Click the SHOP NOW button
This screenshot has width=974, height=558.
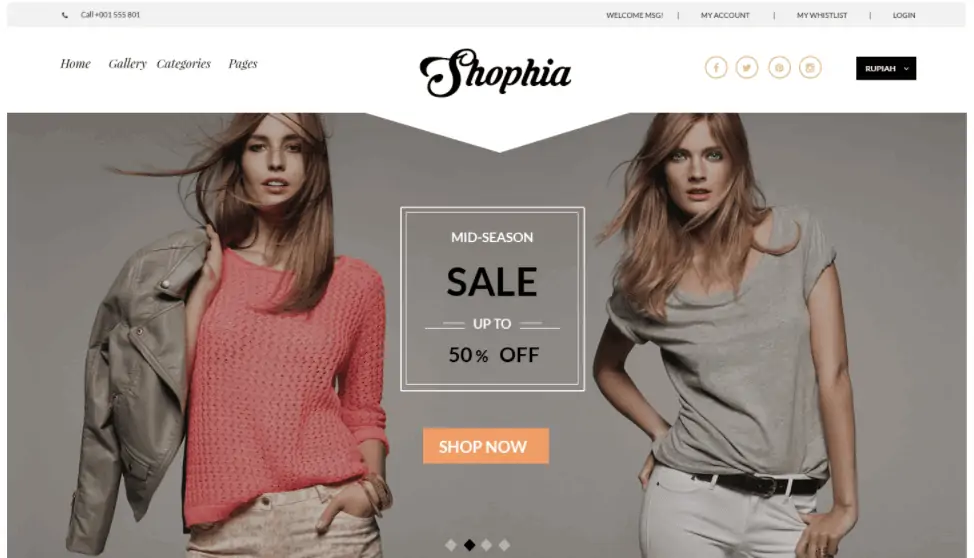(x=486, y=446)
